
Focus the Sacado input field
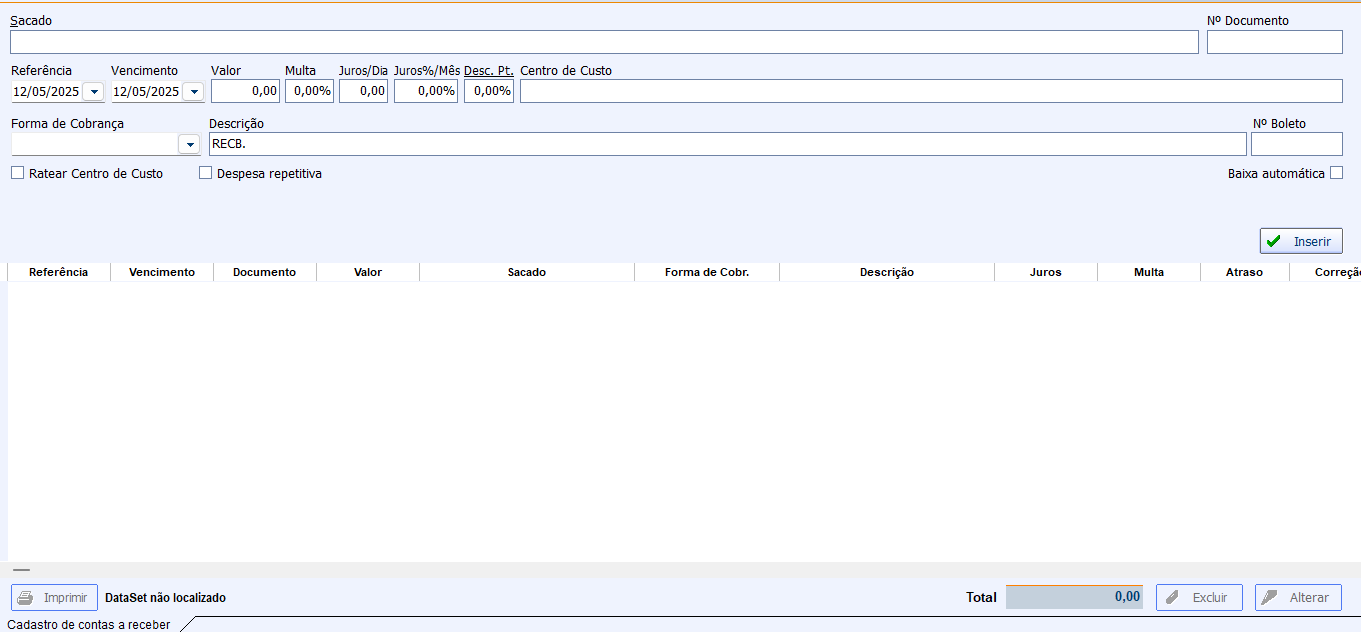point(604,42)
